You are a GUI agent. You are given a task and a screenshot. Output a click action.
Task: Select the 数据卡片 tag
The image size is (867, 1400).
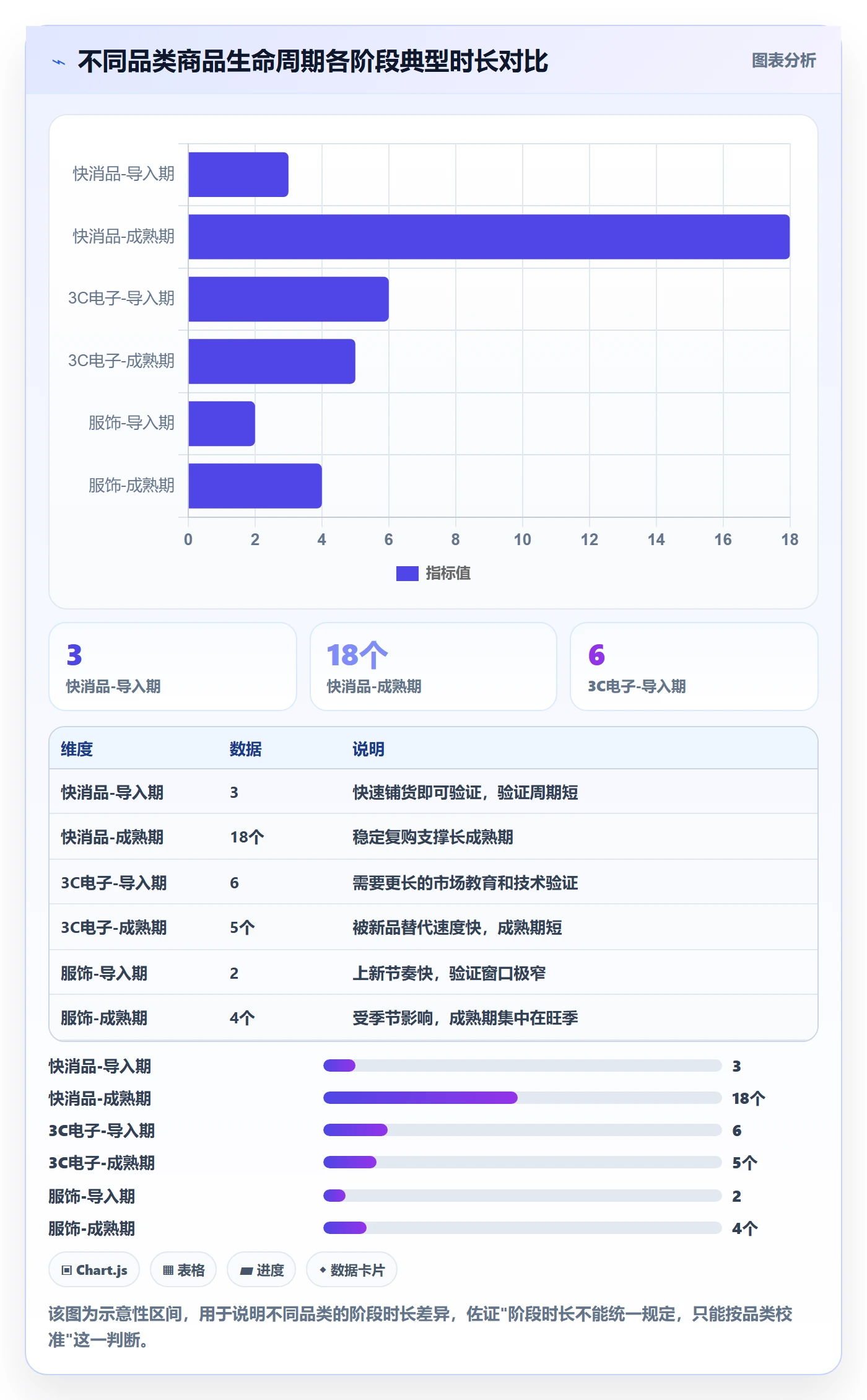pos(352,1270)
